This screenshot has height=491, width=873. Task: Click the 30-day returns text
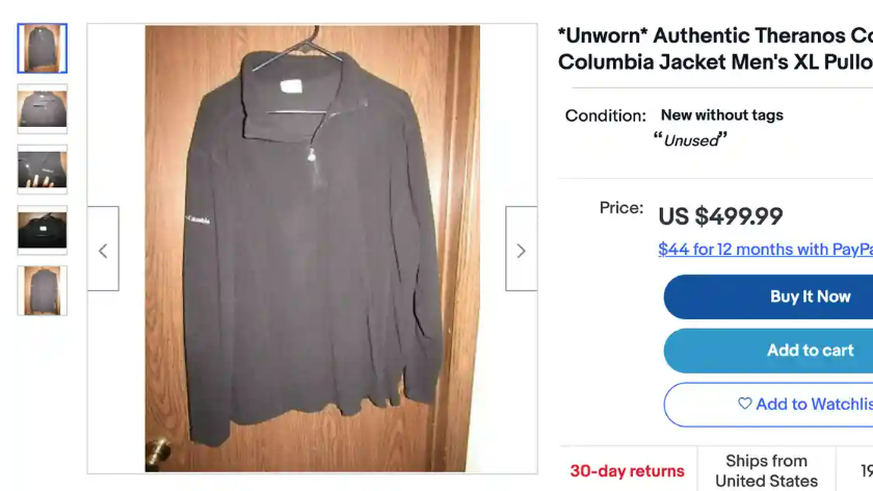pyautogui.click(x=627, y=471)
